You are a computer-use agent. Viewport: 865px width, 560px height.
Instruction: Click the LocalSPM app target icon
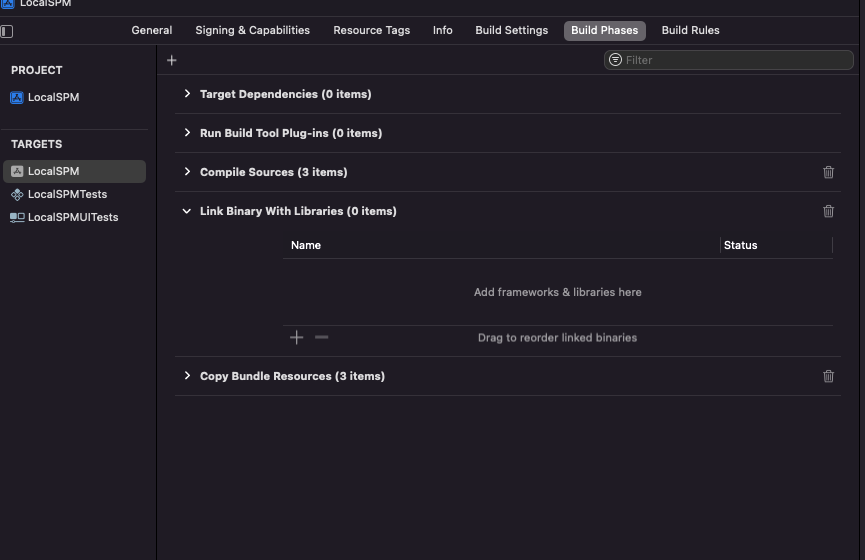click(x=17, y=172)
